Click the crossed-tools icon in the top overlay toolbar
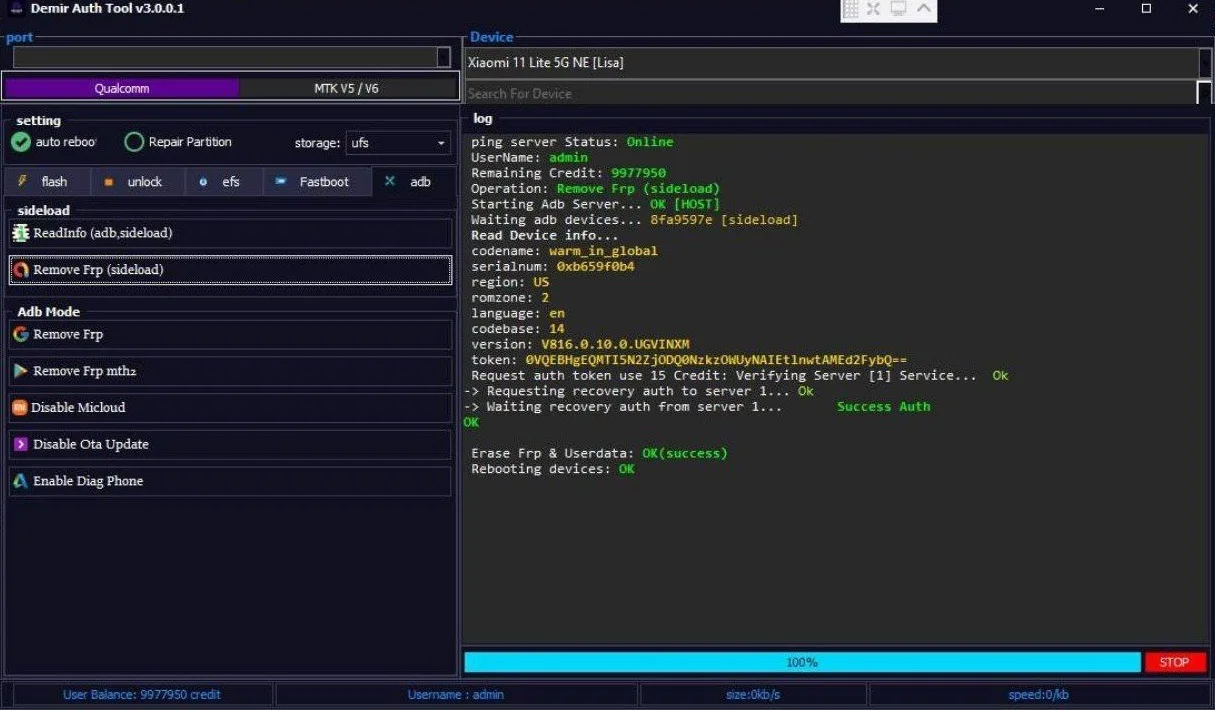Viewport: 1215px width, 710px height. (874, 9)
